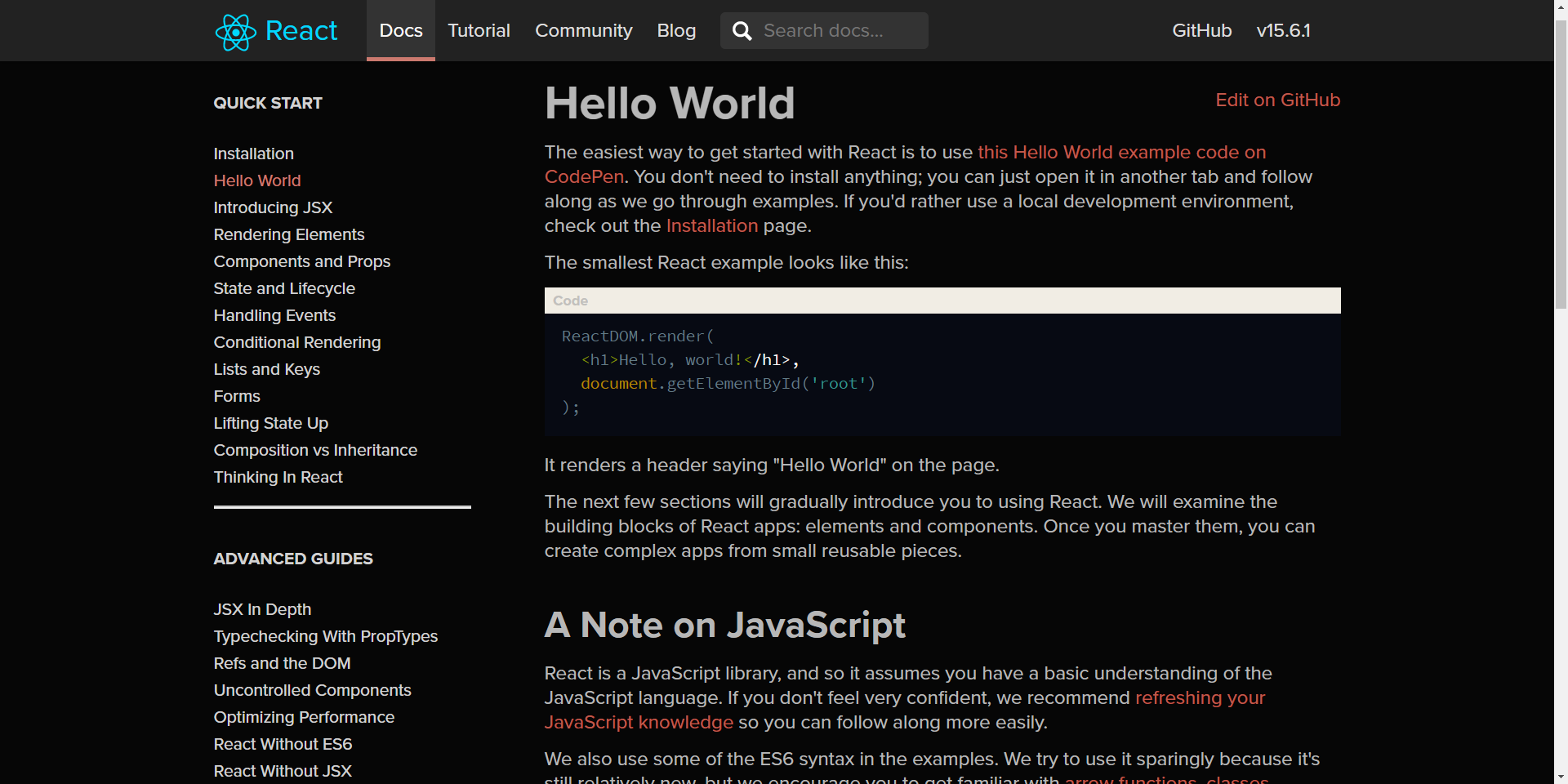The image size is (1568, 784).
Task: Open the Forms page
Action: click(x=237, y=396)
